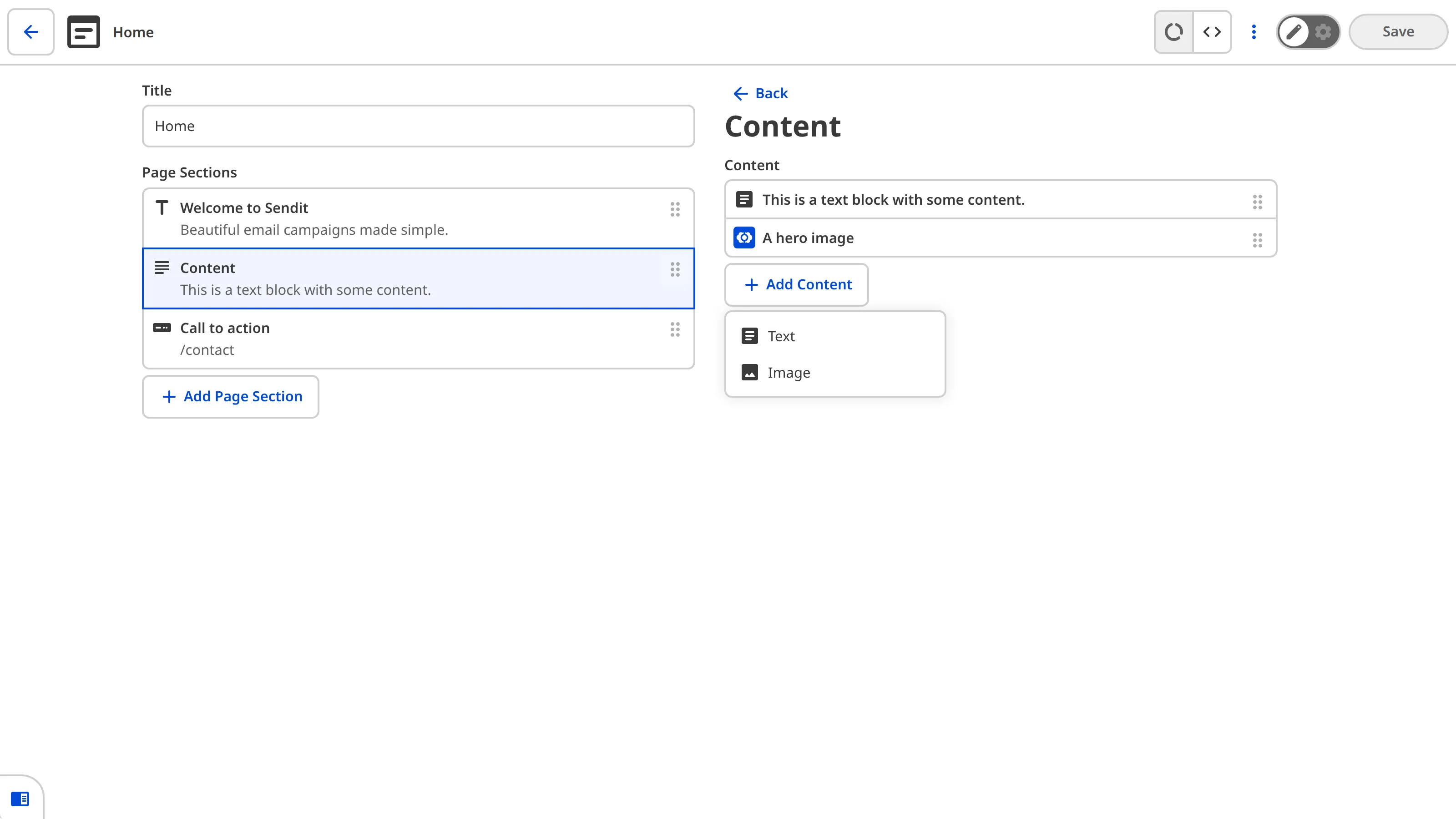Screen dimensions: 1456x819
Task: Click the blue hero image icon
Action: tap(744, 238)
